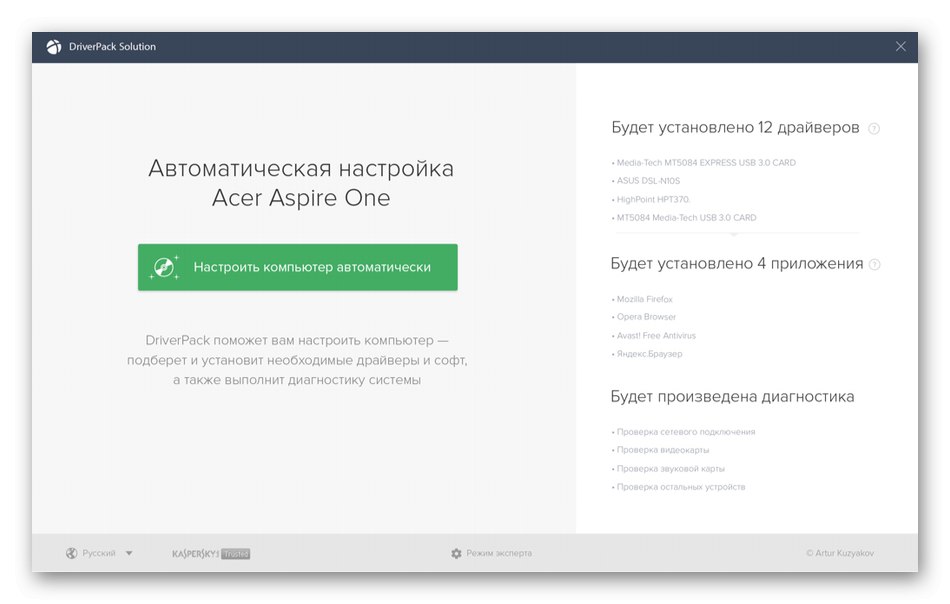
Task: Open help icon next to 12 драйверов heading
Action: pos(874,128)
